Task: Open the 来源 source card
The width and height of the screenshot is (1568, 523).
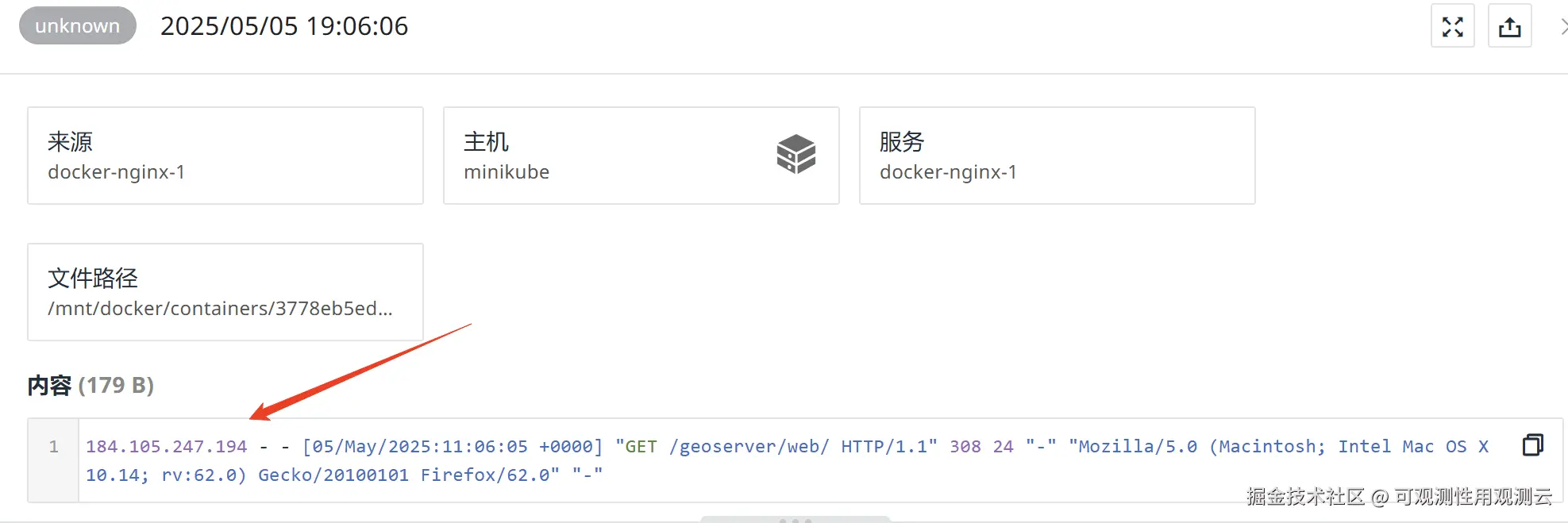Action: pos(225,156)
